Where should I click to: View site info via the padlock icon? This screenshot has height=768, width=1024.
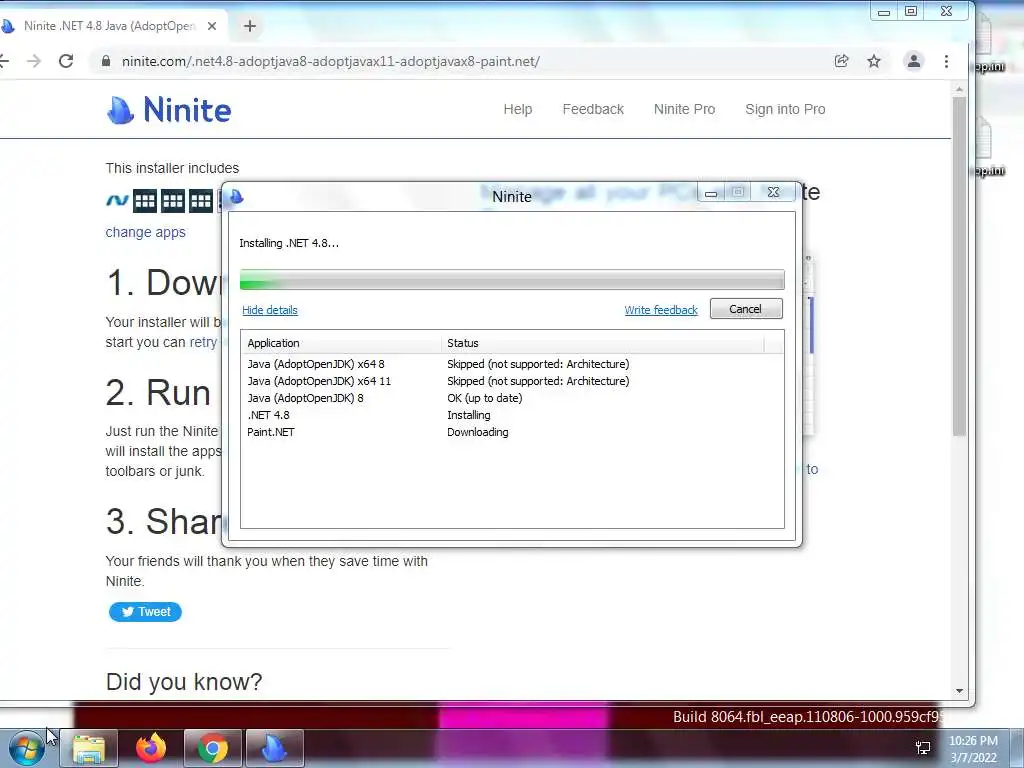coord(106,61)
